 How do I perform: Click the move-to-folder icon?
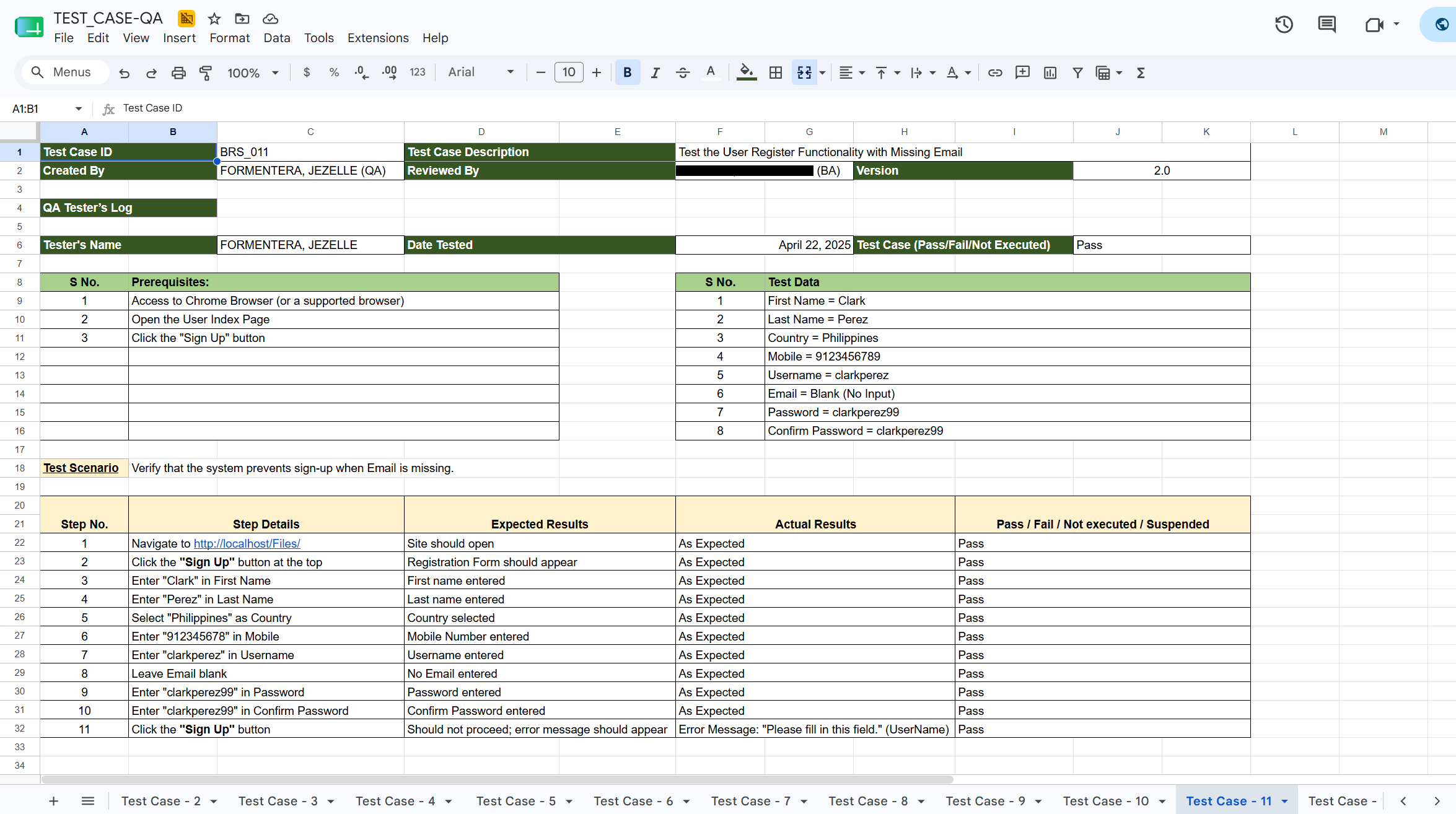point(242,19)
